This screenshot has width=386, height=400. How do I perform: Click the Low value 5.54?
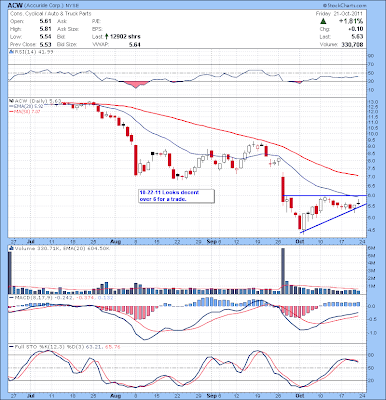pyautogui.click(x=45, y=37)
